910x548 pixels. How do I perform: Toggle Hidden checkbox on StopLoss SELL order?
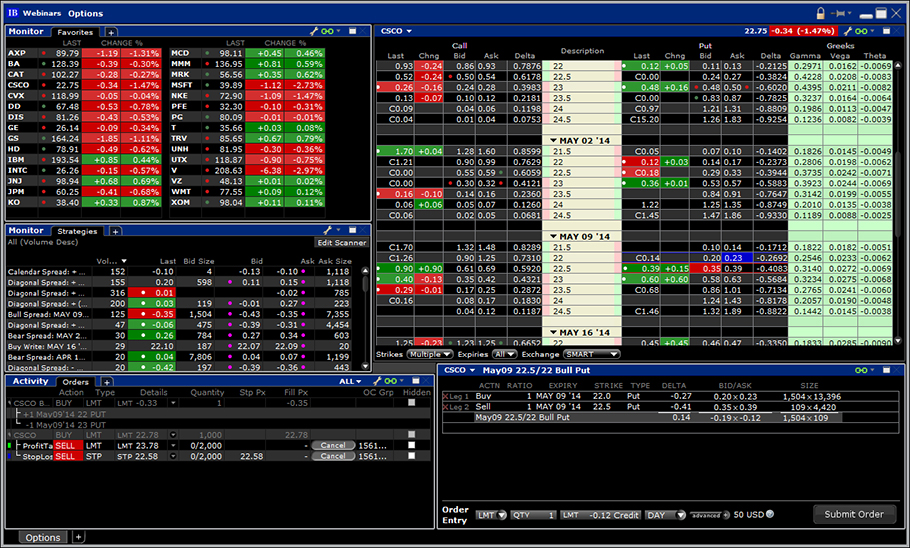[411, 456]
